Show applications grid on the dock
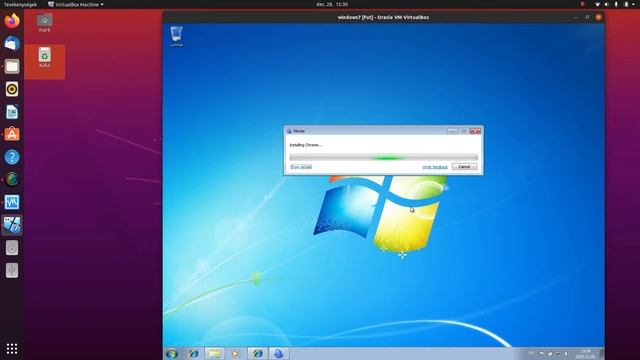The width and height of the screenshot is (640, 360). [12, 348]
